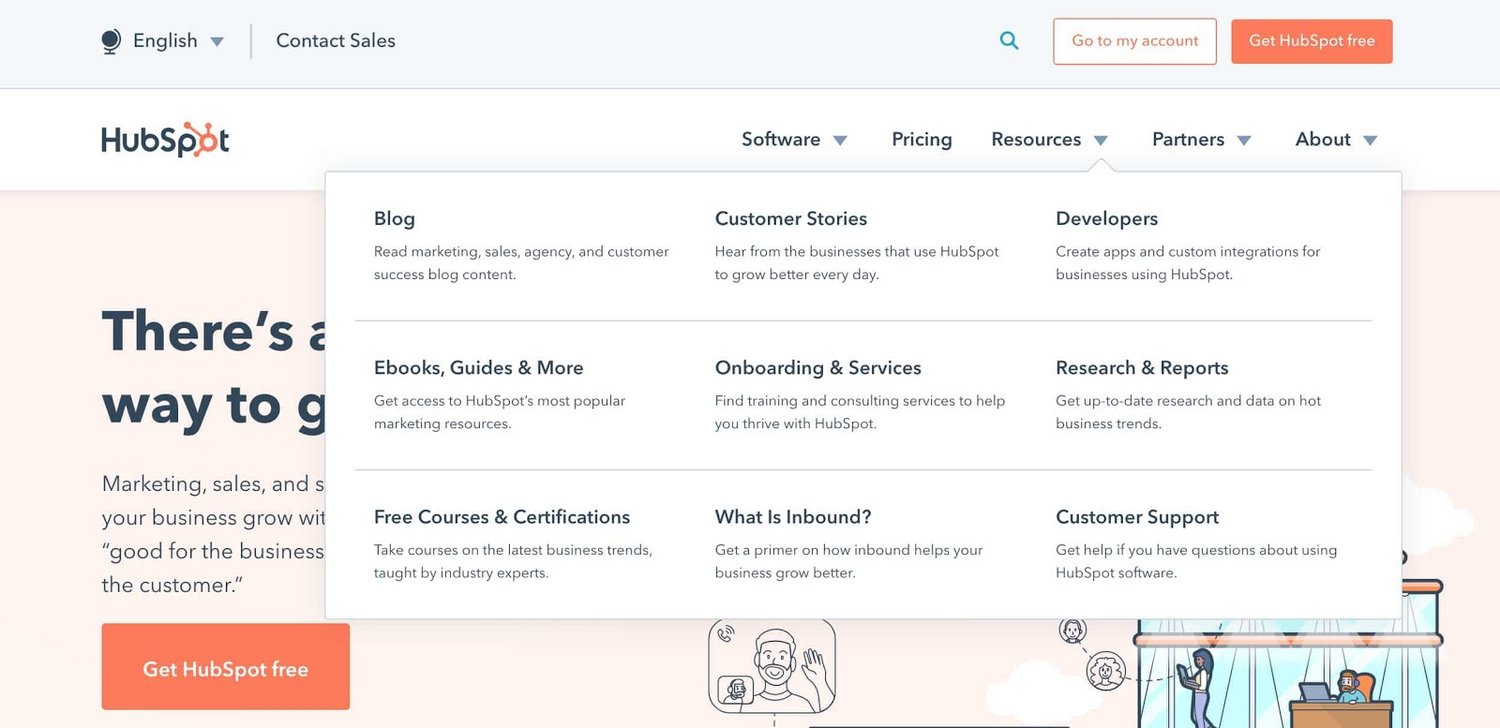Open Free Courses & Certifications
Screen dimensions: 1500x728
coord(501,517)
